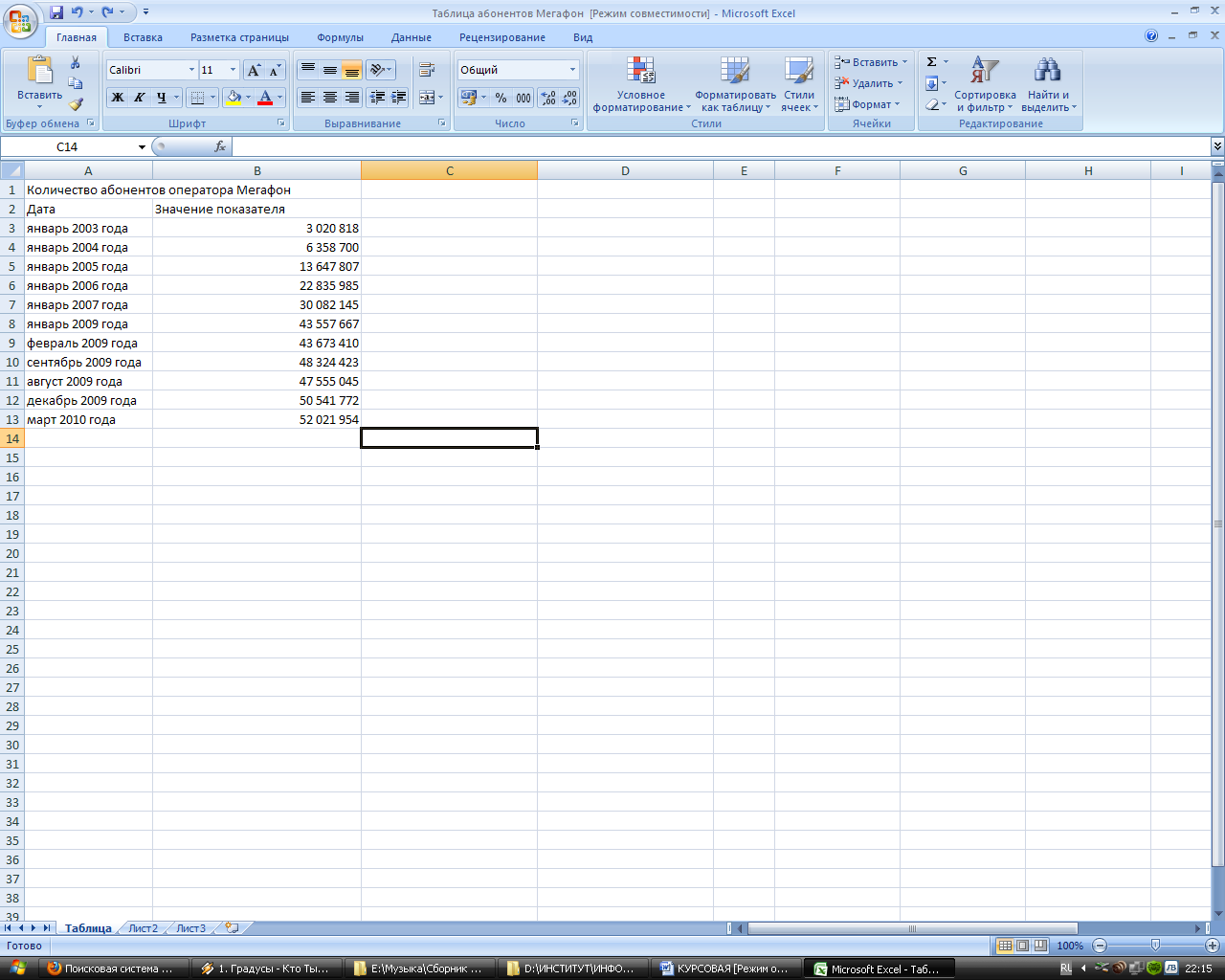Switch to КУРСОВАЯ Word taskbar button
1225x980 pixels.
click(726, 969)
